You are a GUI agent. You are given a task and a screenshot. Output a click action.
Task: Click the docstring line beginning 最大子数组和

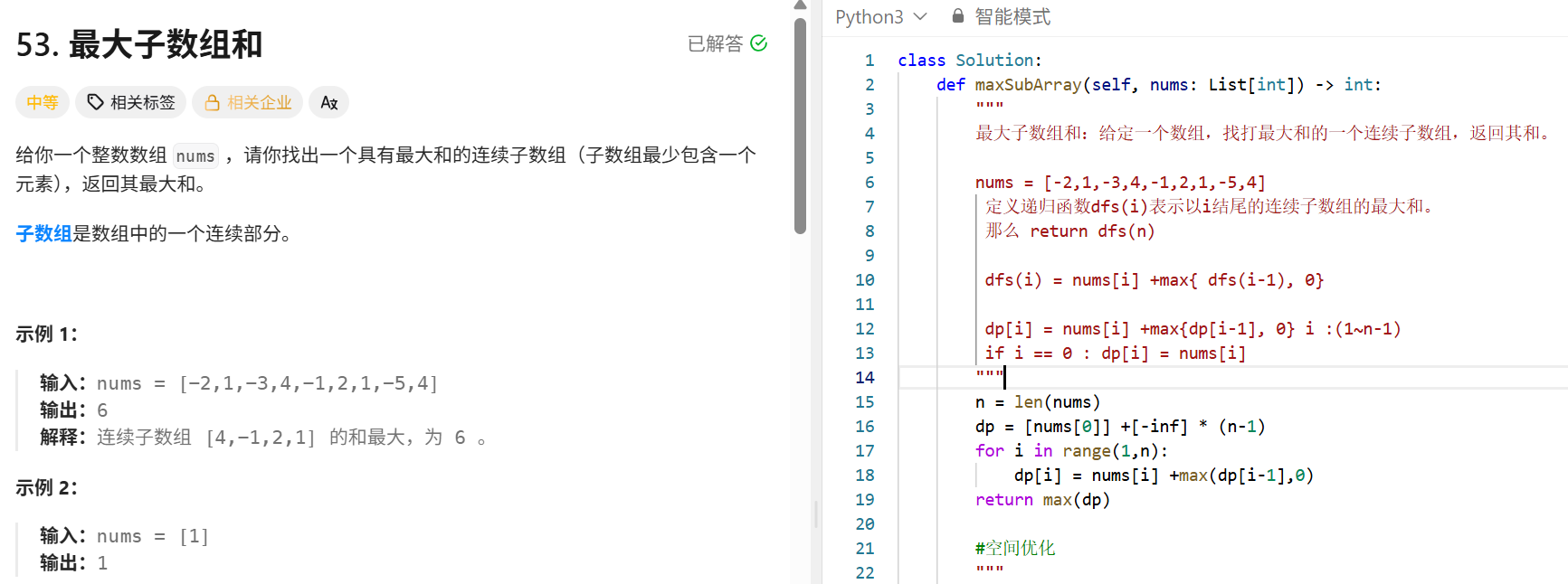(1265, 134)
